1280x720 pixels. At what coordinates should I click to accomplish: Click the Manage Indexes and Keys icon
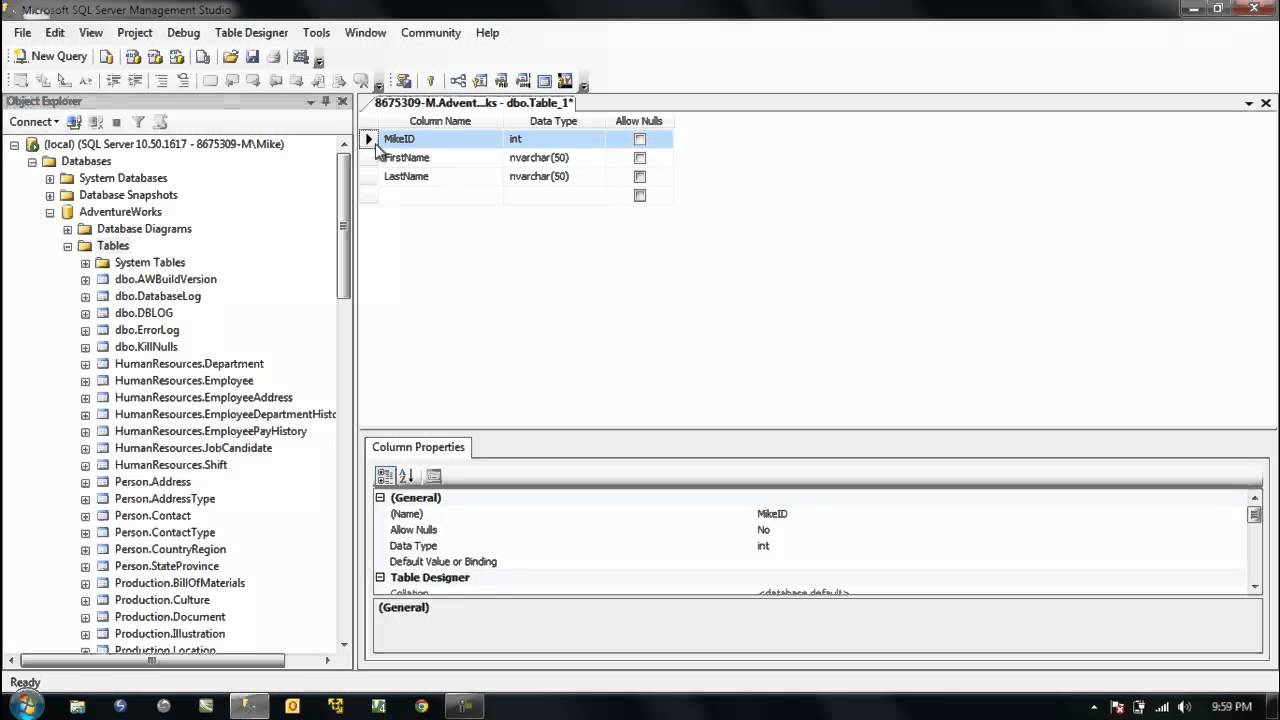[480, 81]
